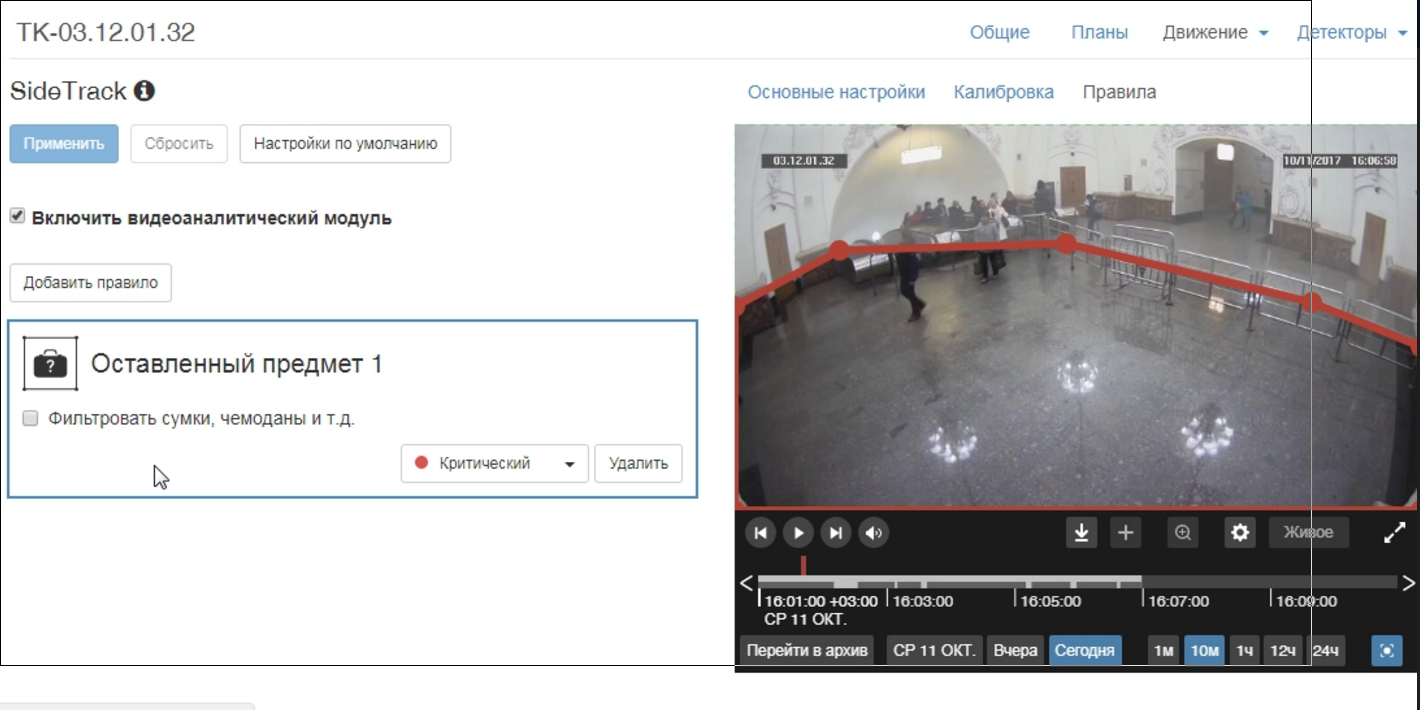
Task: Click Добавить правило button
Action: (x=91, y=283)
